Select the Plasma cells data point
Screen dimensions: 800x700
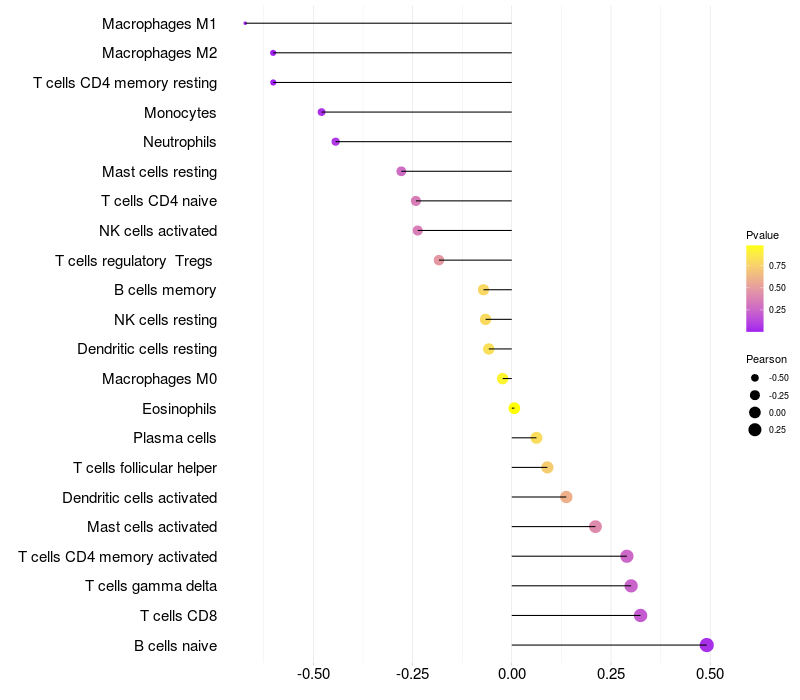coord(536,438)
